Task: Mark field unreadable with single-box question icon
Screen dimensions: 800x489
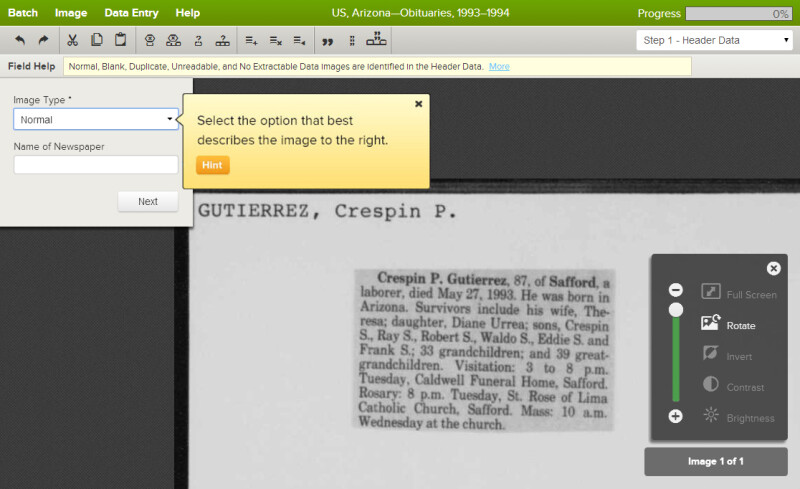Action: [x=198, y=40]
